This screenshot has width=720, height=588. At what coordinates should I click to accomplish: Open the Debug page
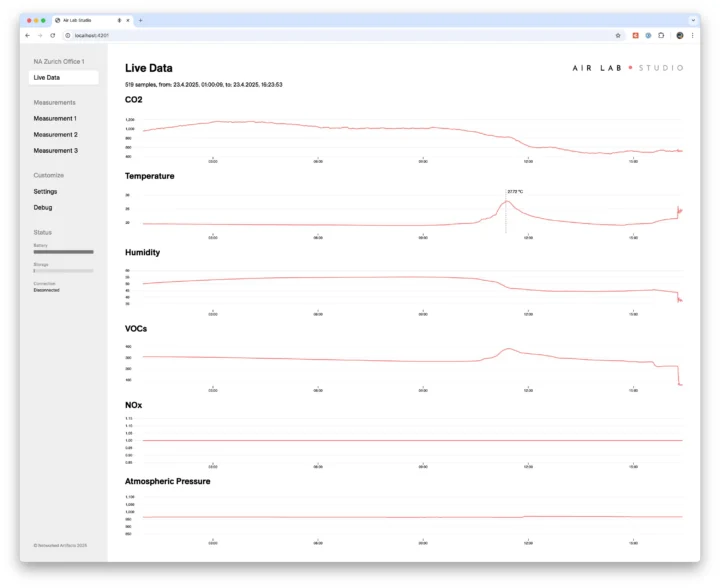[43, 207]
